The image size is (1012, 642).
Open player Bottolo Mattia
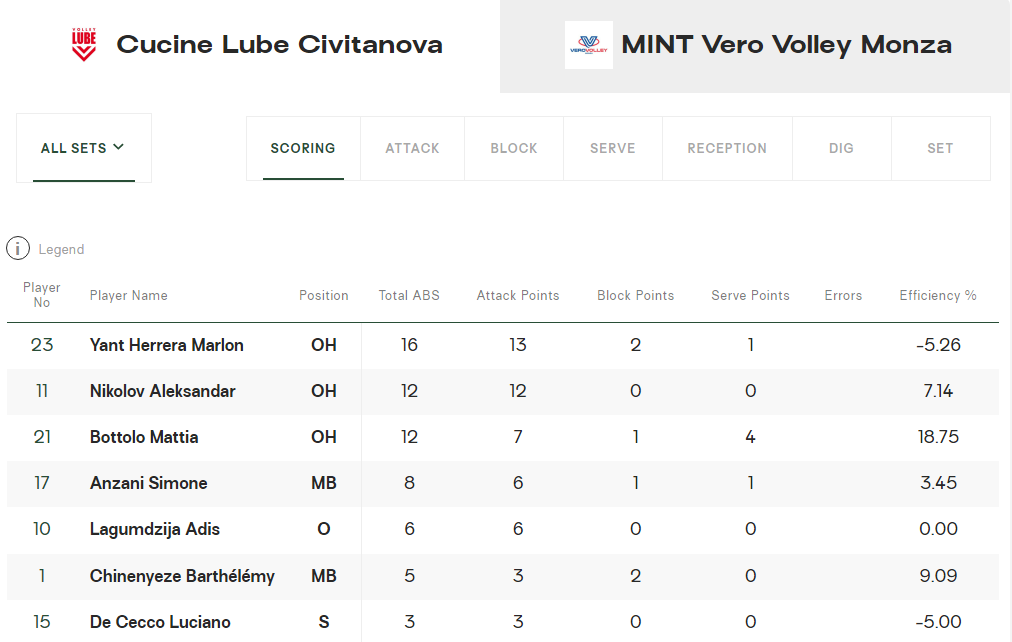144,437
